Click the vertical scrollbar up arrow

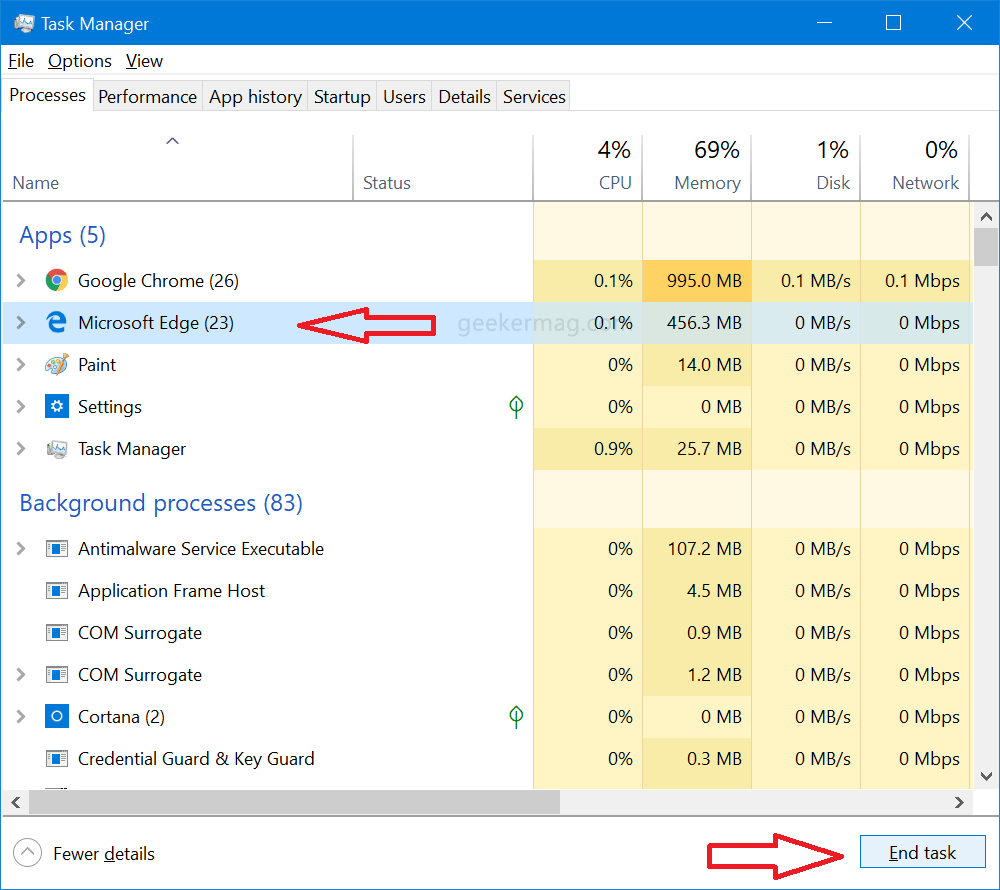tap(986, 217)
